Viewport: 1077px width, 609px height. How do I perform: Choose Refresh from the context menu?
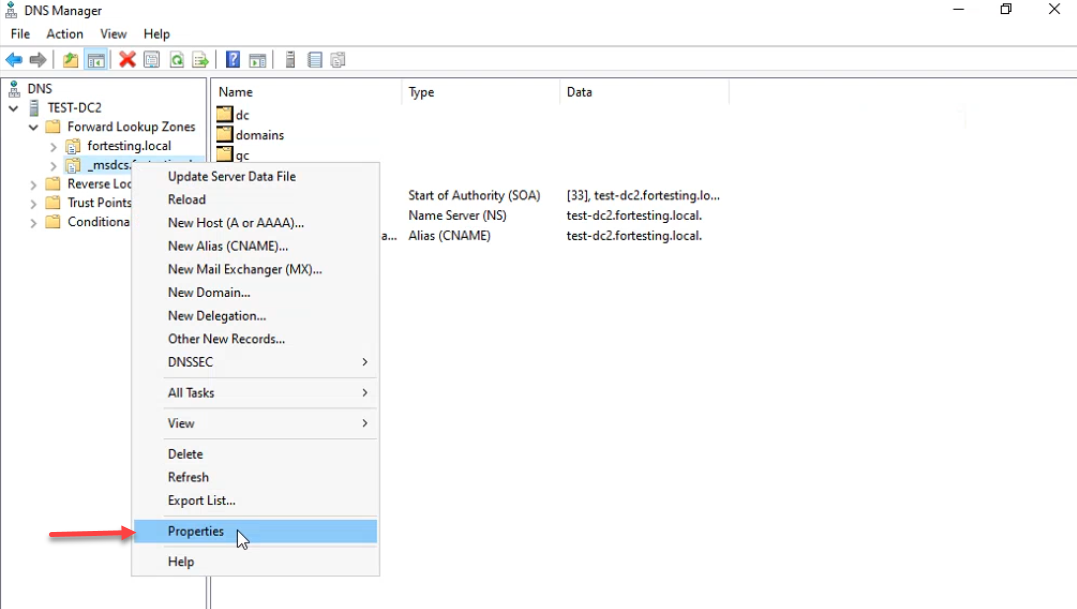(x=256, y=477)
